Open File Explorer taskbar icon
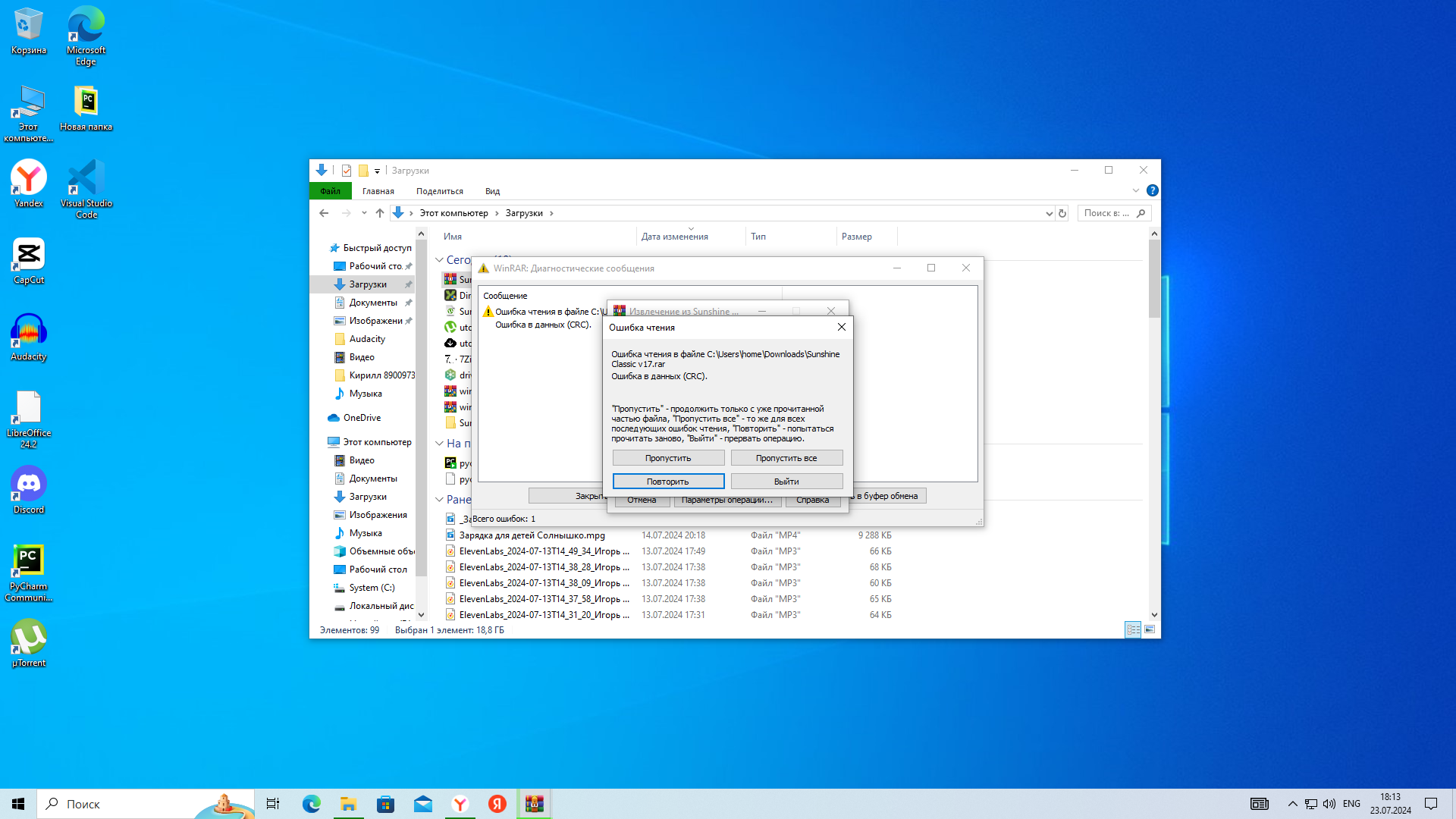Screen dimensions: 1456x819 [x=349, y=804]
